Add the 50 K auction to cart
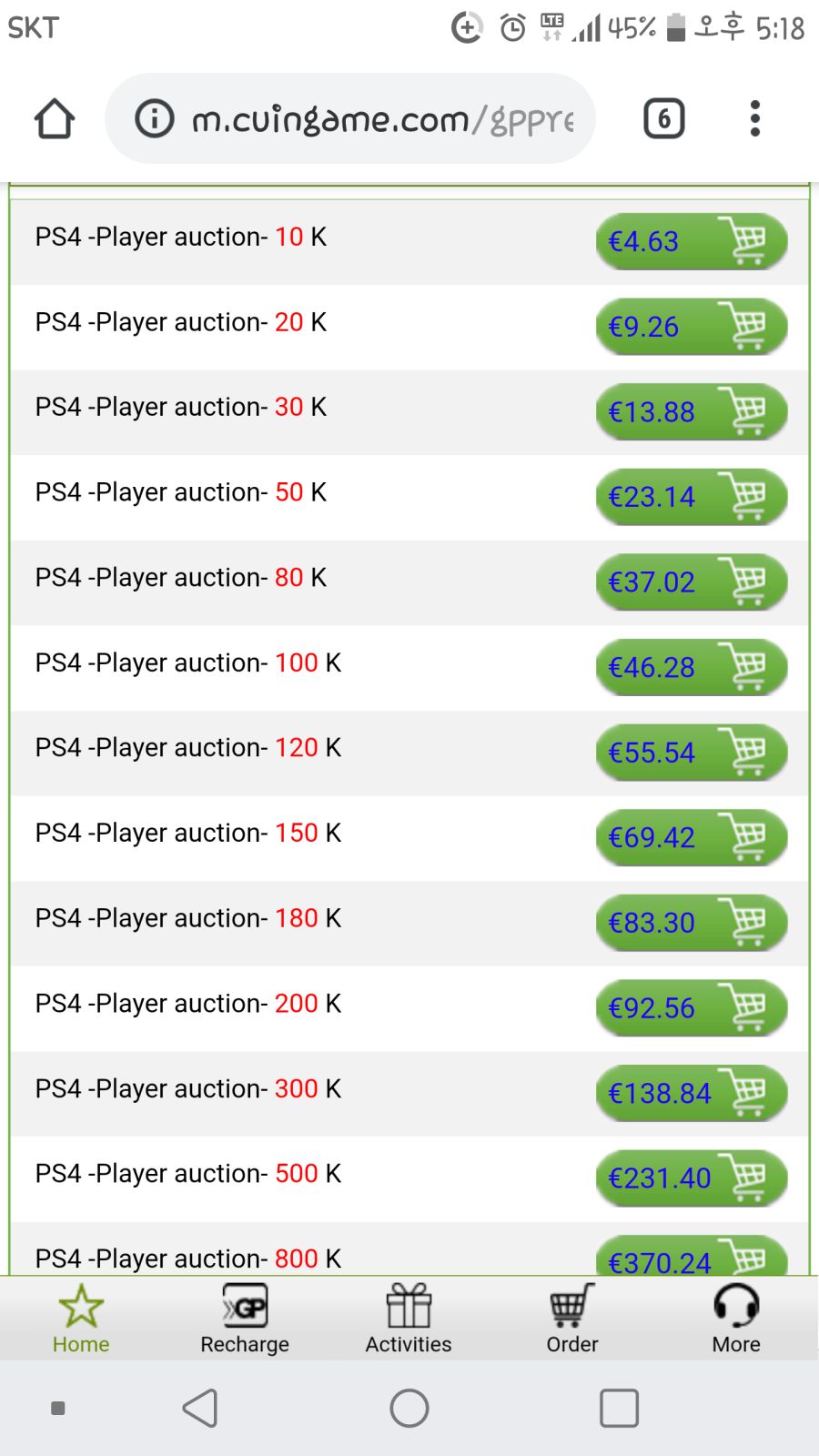This screenshot has height=1456, width=819. click(x=747, y=497)
